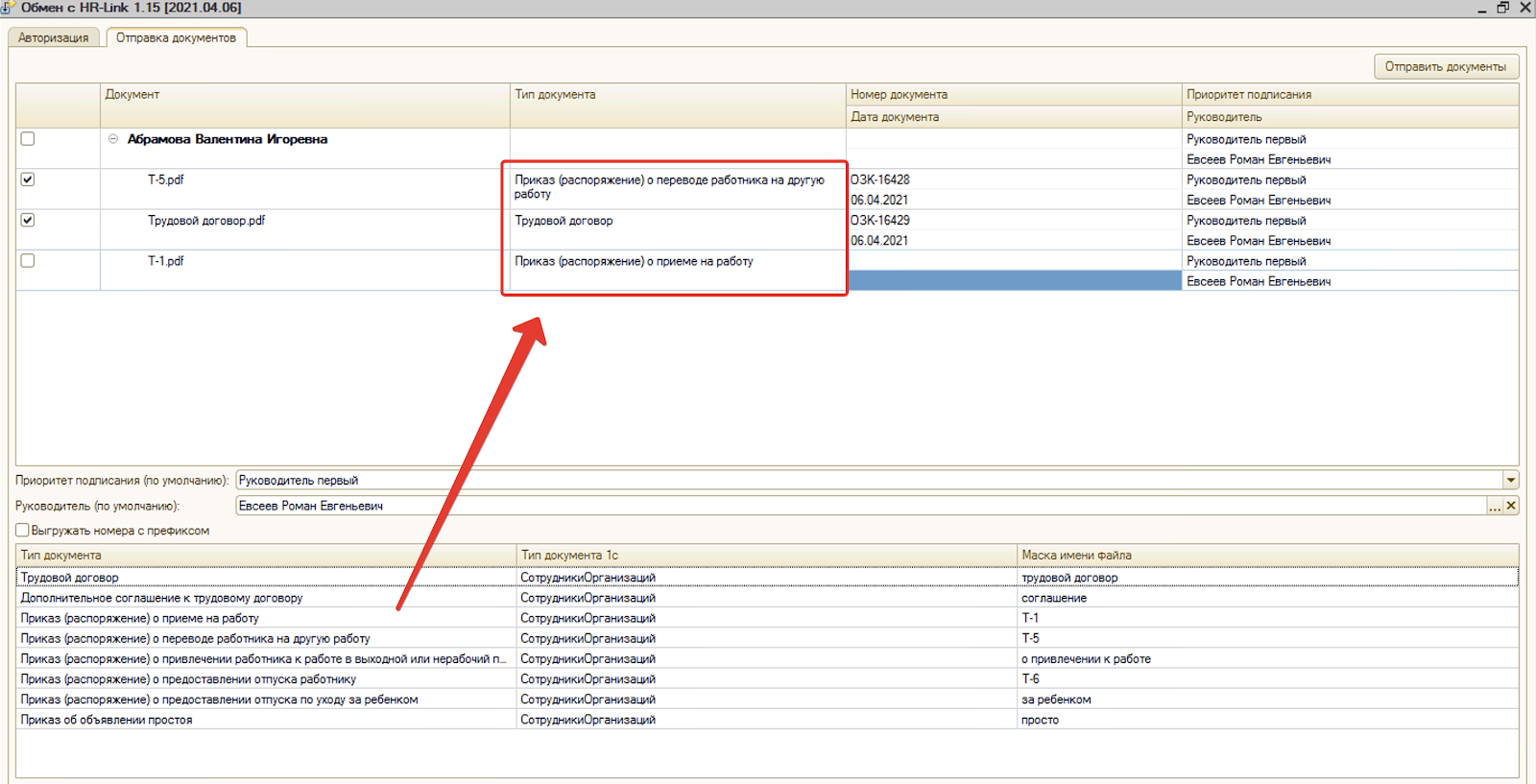Switch to the Авторизация tab
The width and height of the screenshot is (1536, 784).
point(54,37)
